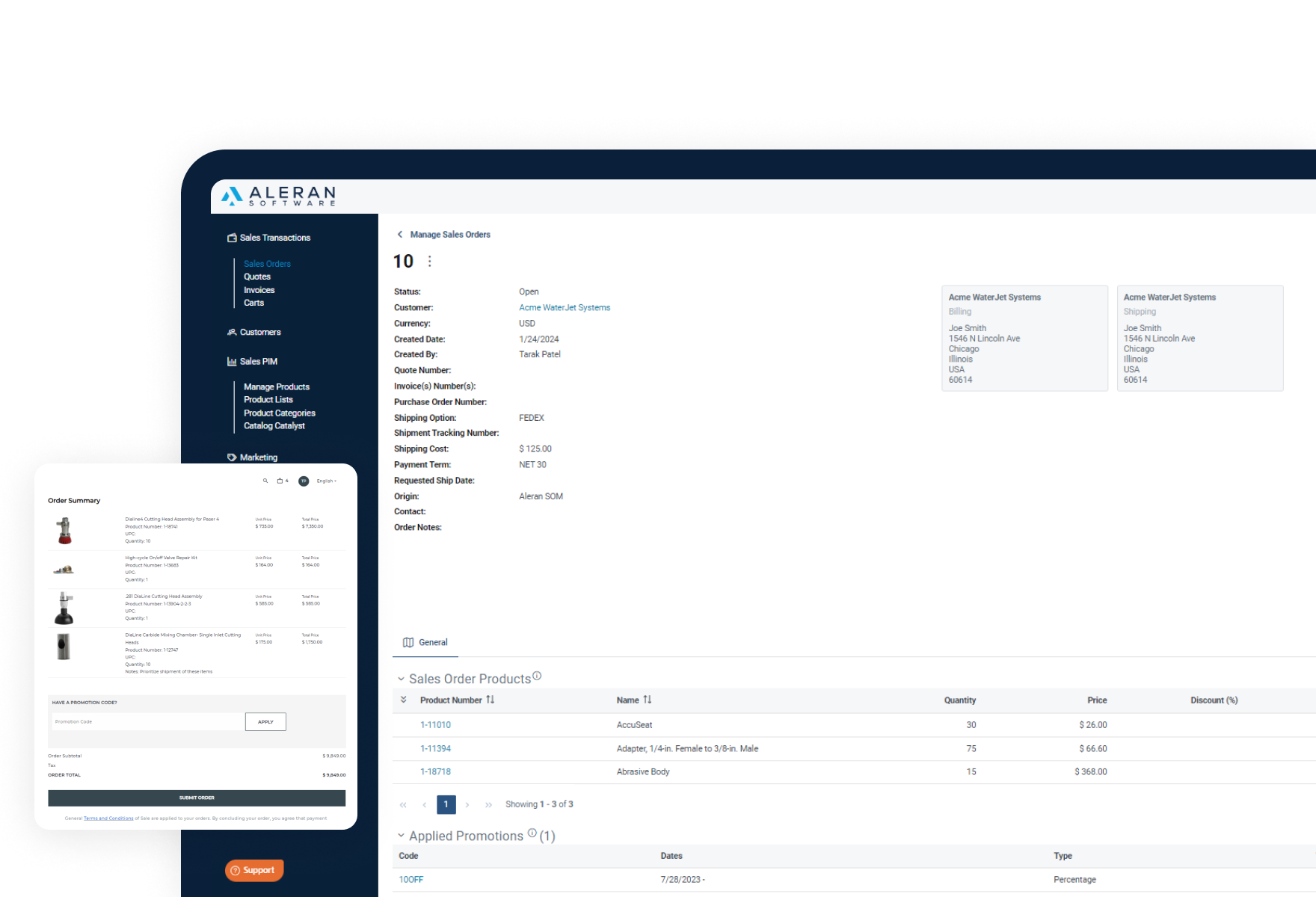Click the Price column header

(x=1097, y=700)
